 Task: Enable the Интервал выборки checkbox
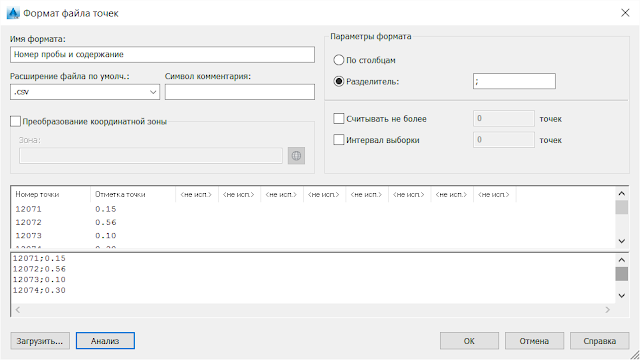(339, 140)
